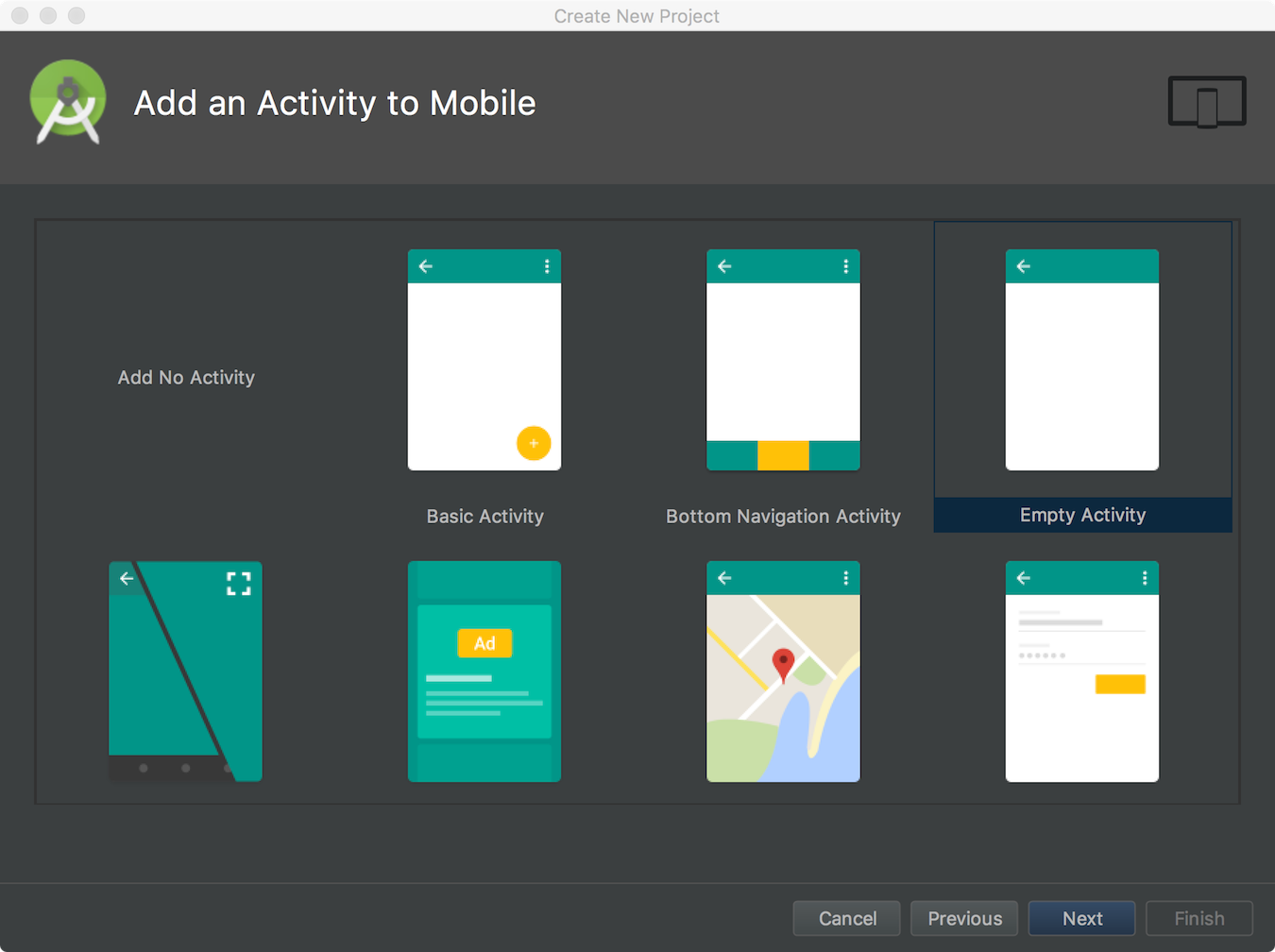
Task: Click the yellow middle tab in the Bottom Navigation template
Action: pyautogui.click(x=783, y=455)
